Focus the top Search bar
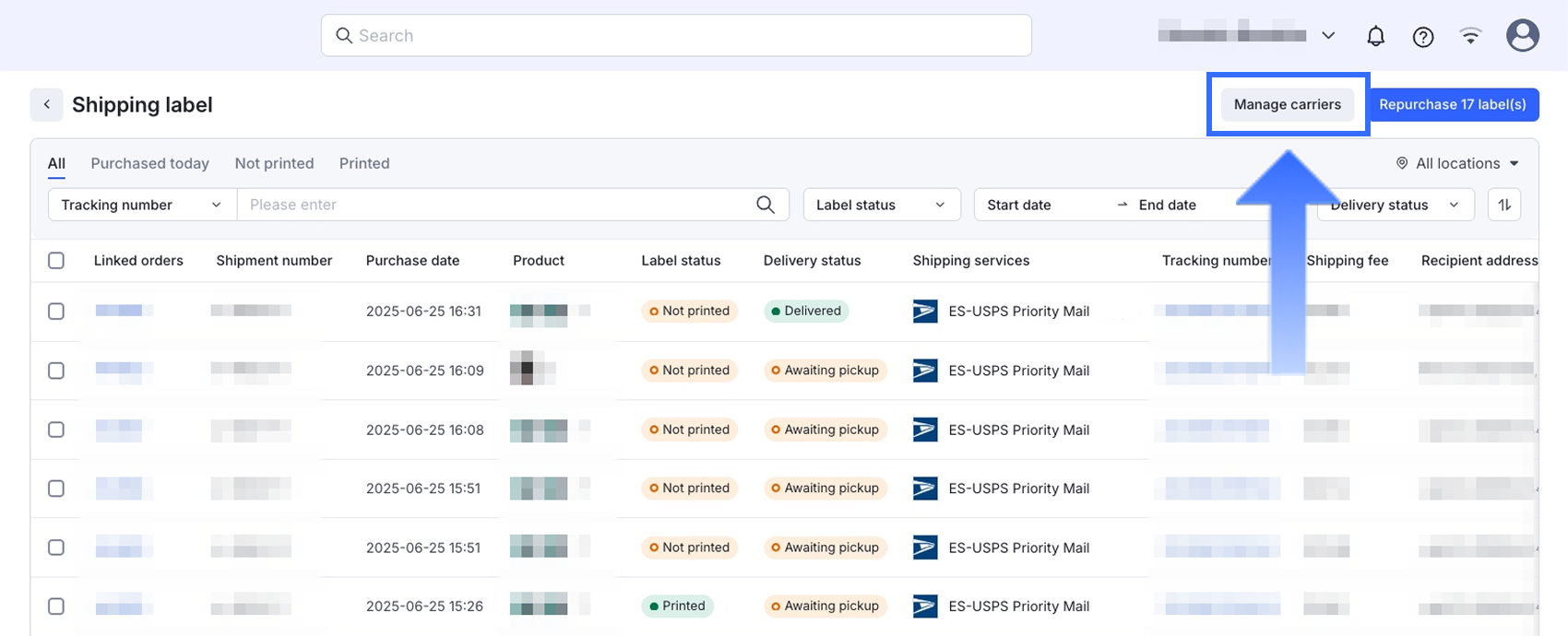 click(676, 36)
